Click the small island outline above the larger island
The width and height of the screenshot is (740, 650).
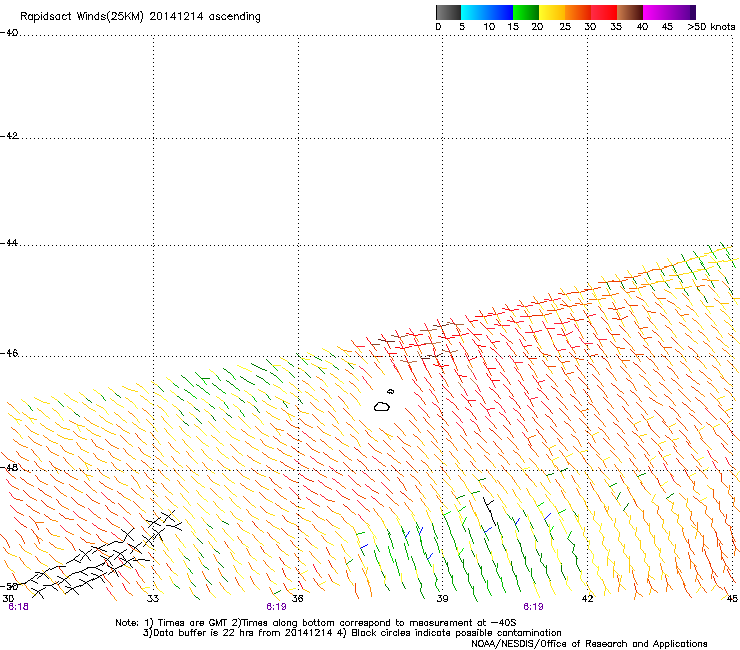click(x=390, y=391)
